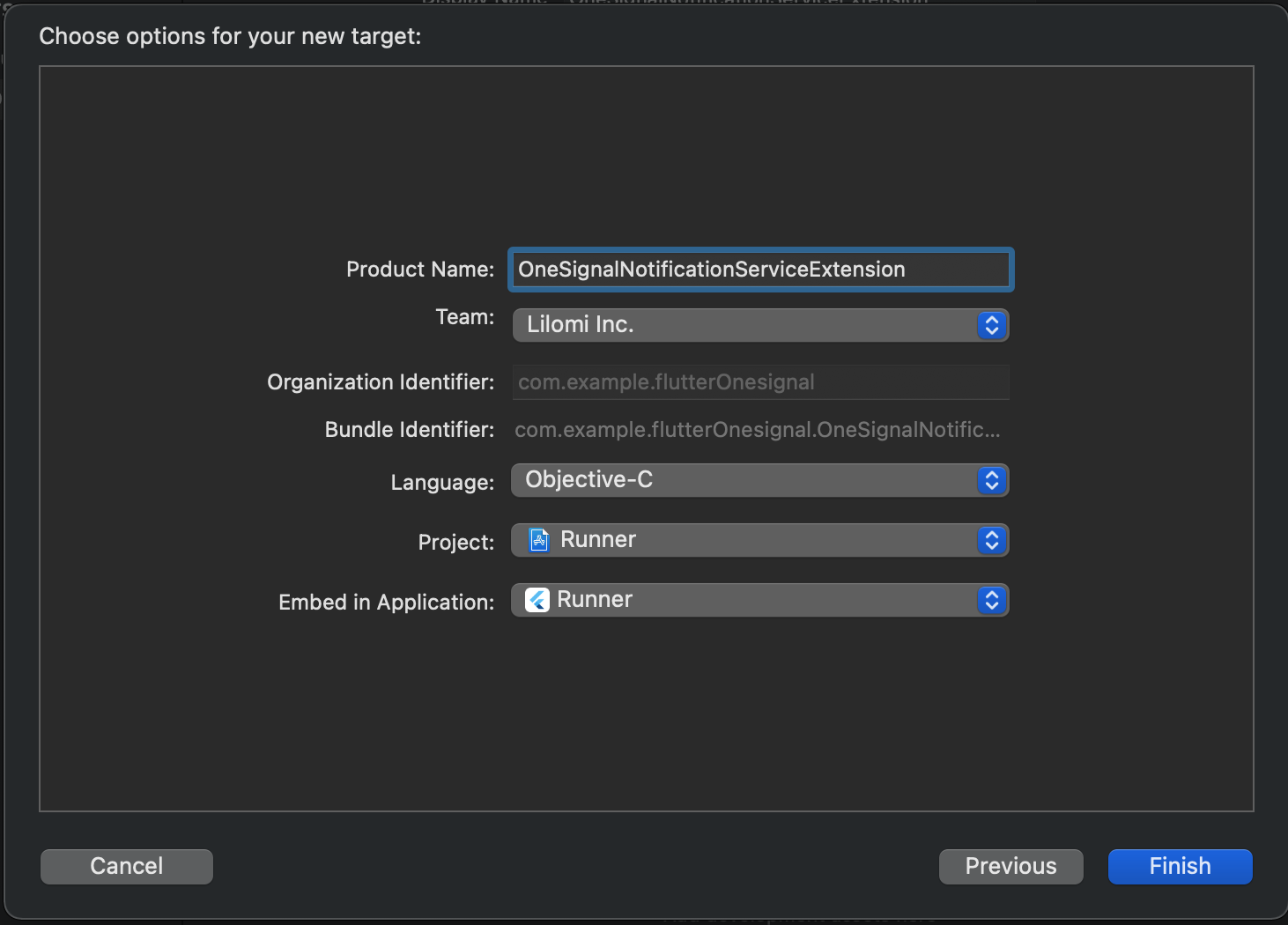Viewport: 1288px width, 925px height.
Task: Click the blue chevron arrows on Language popup
Action: coord(991,480)
